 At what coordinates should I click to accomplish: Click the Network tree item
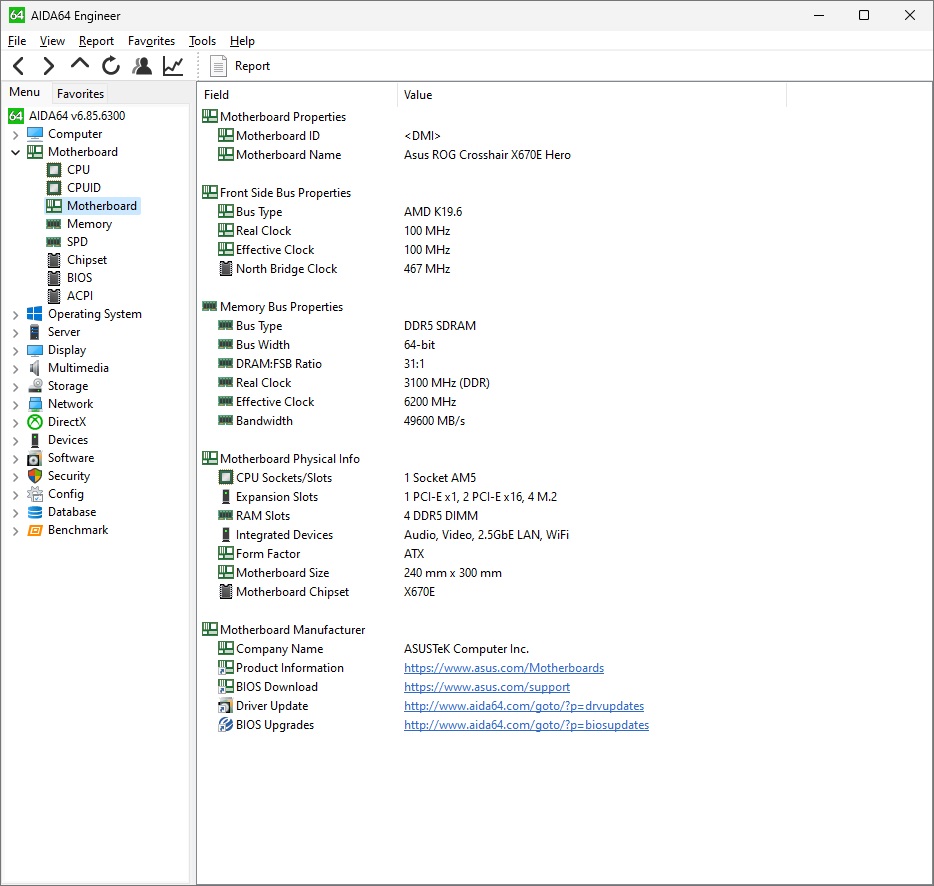click(x=70, y=404)
